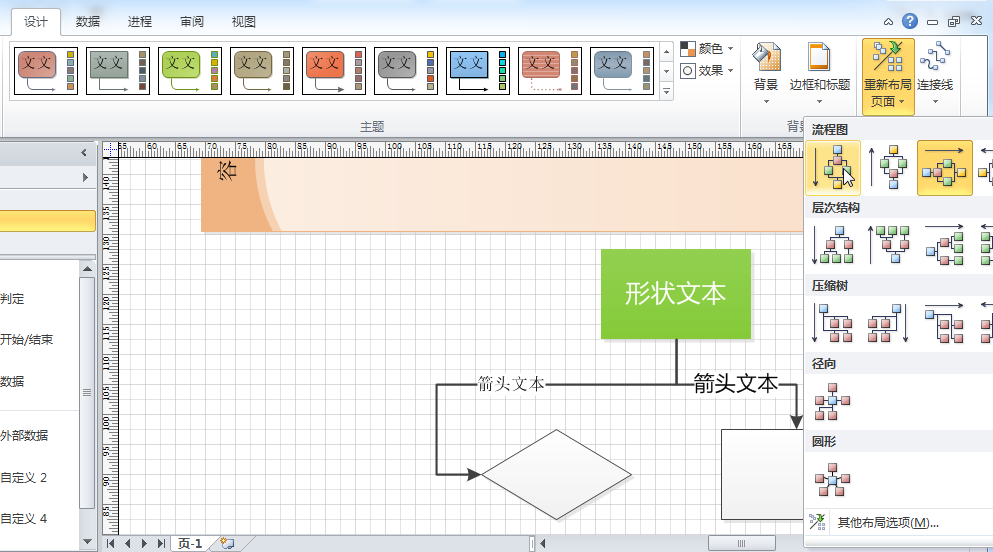Open 其他布局选项 from the layout menu
993x552 pixels.
tap(887, 522)
